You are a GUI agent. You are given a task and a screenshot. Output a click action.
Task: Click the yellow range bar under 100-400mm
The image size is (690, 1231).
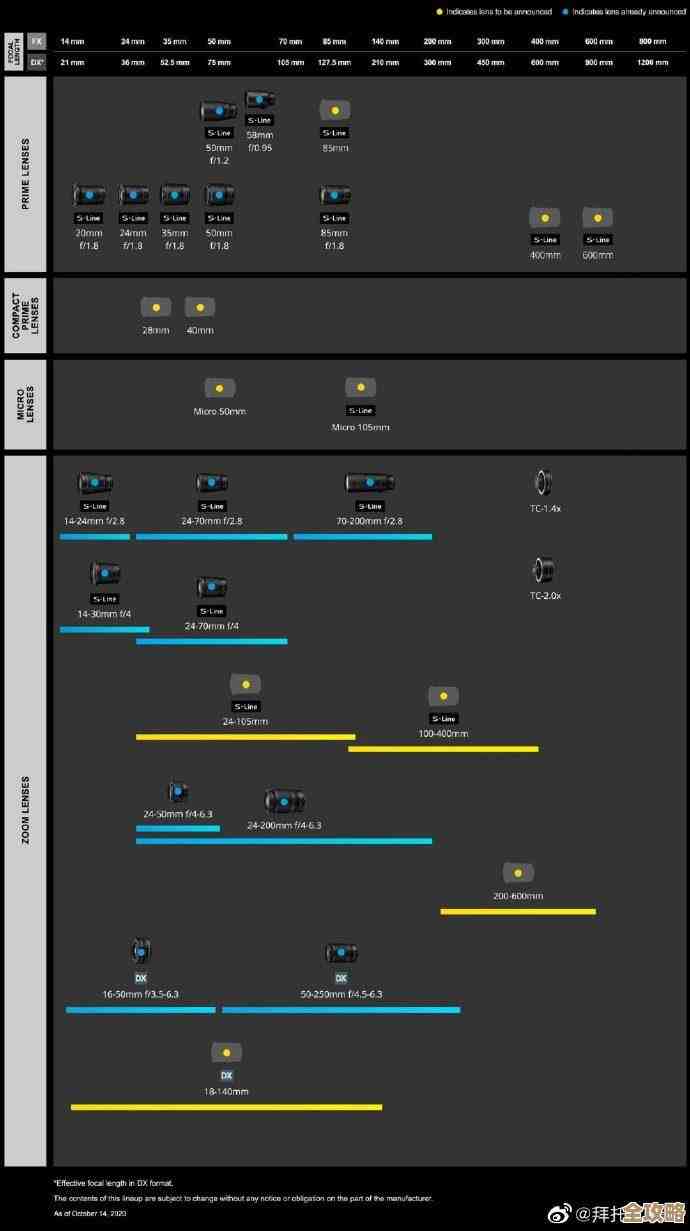point(443,748)
